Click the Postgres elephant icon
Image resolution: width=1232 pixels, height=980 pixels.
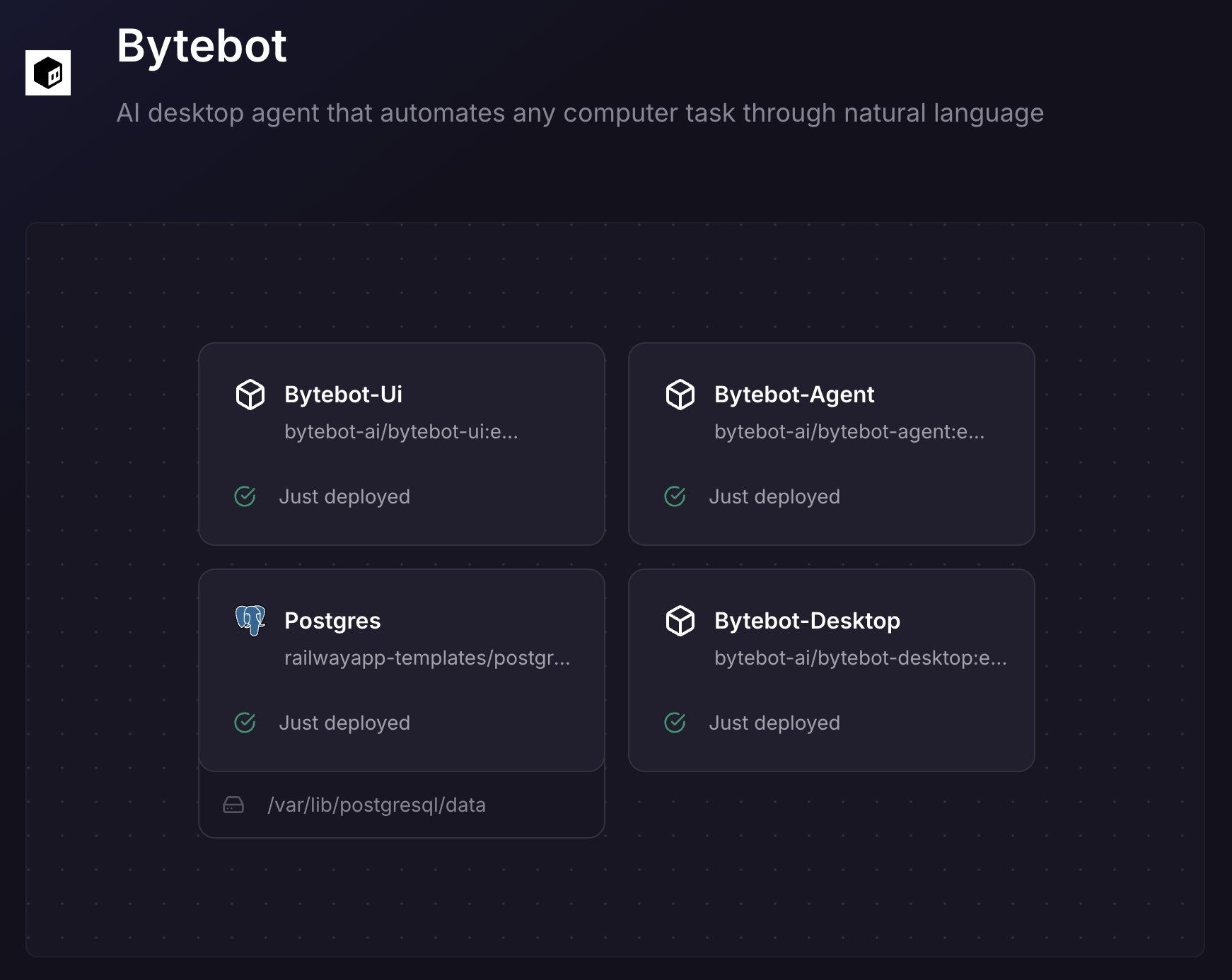coord(250,620)
